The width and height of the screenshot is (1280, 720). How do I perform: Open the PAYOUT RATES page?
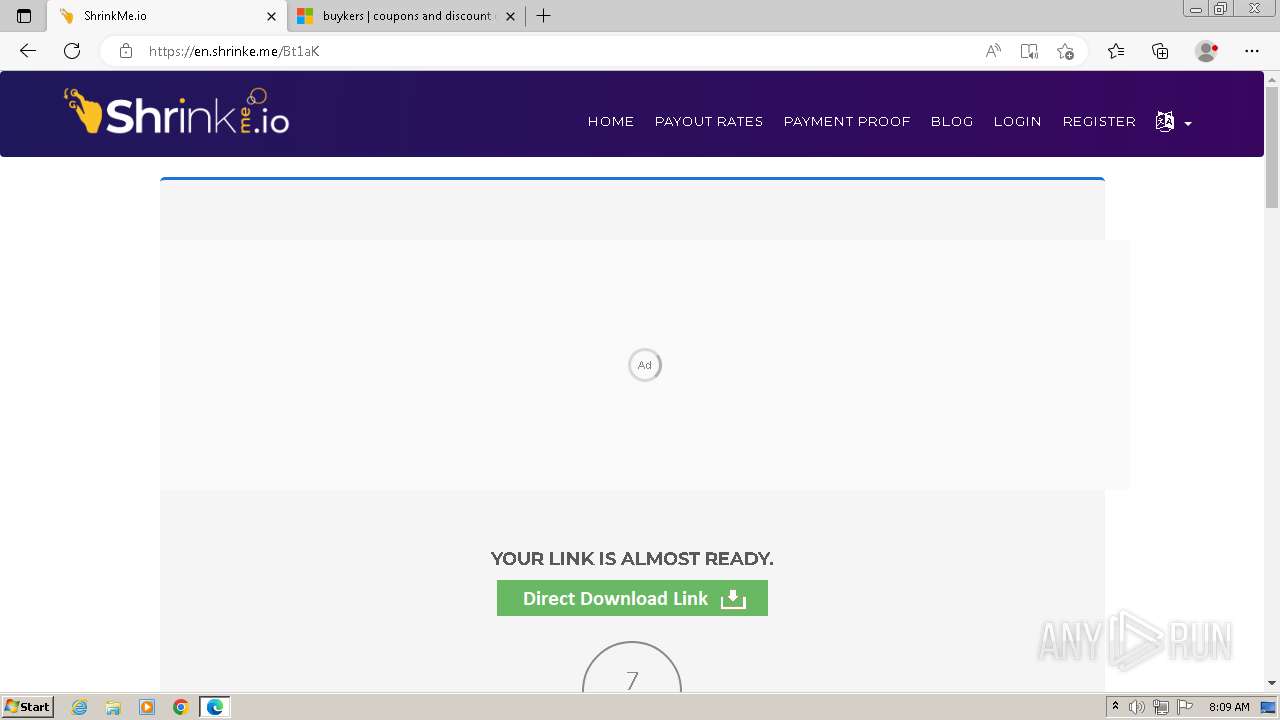tap(709, 121)
